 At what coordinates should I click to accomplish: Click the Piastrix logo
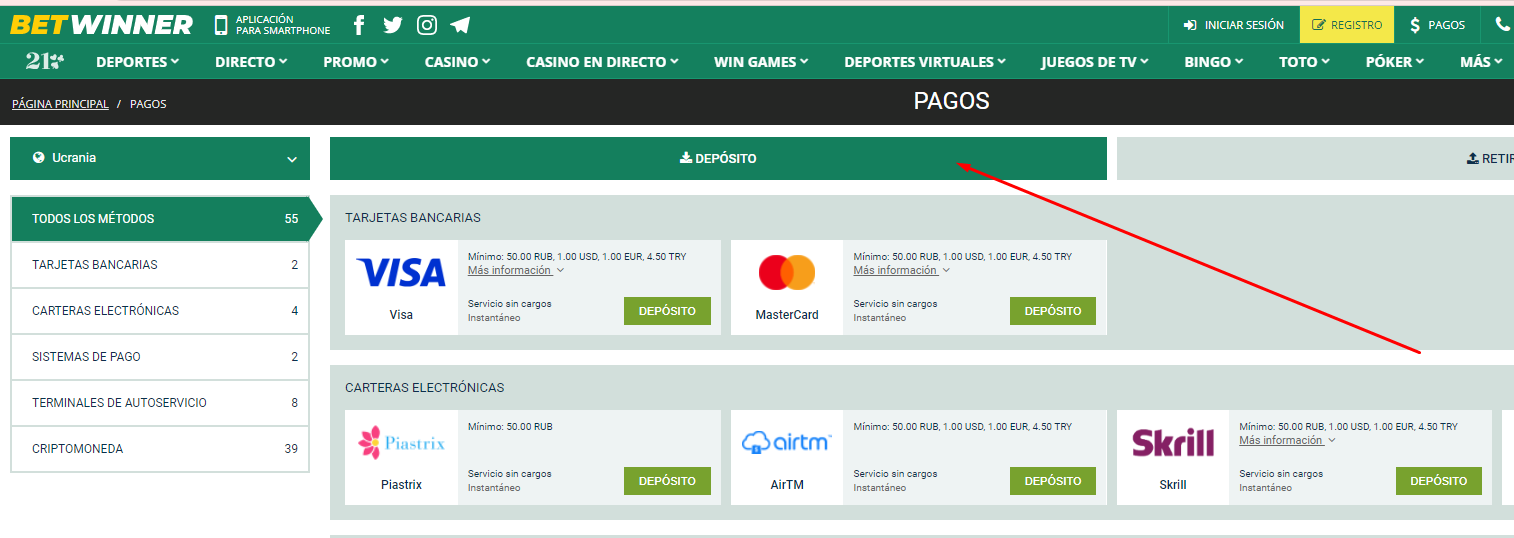tap(401, 442)
